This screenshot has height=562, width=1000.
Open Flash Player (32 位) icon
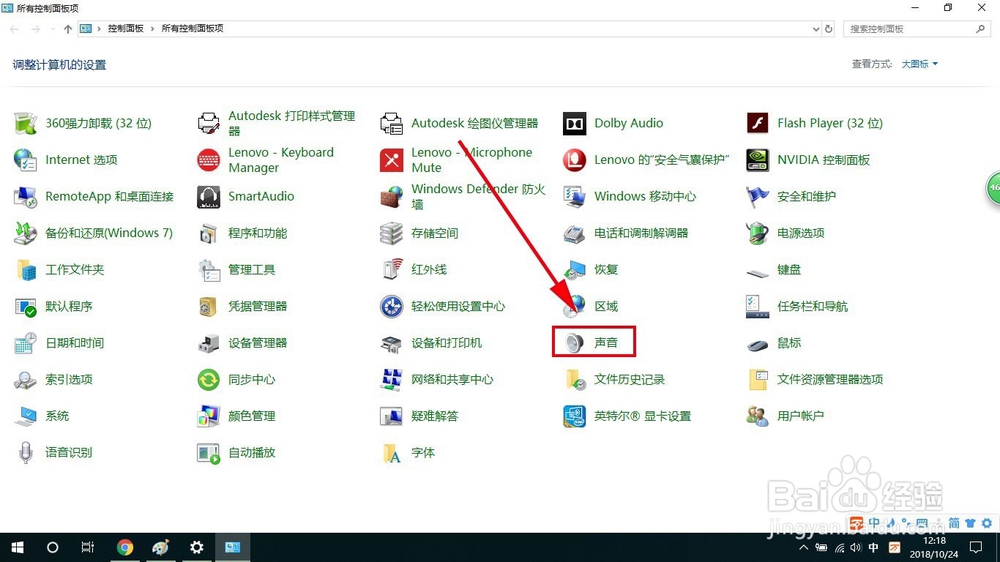tap(758, 123)
